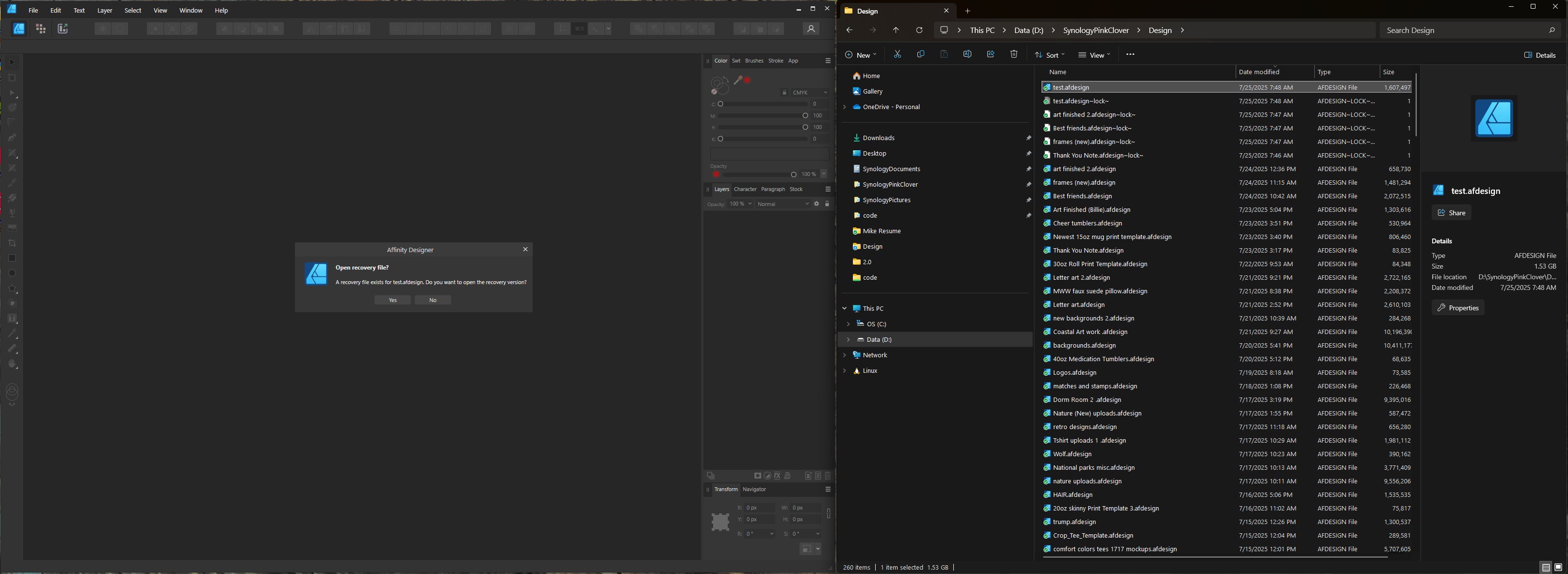
Task: Expand the Network tree node
Action: (x=844, y=355)
